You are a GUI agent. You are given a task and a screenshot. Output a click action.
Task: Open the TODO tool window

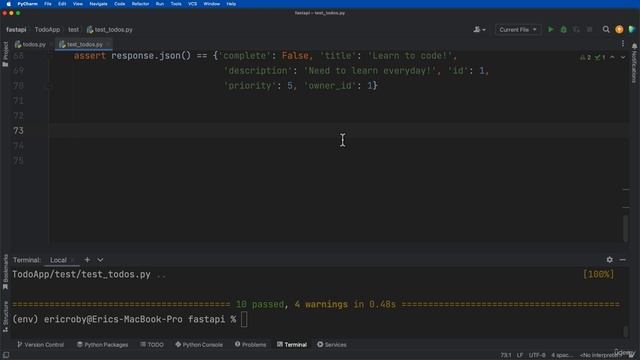(152, 345)
